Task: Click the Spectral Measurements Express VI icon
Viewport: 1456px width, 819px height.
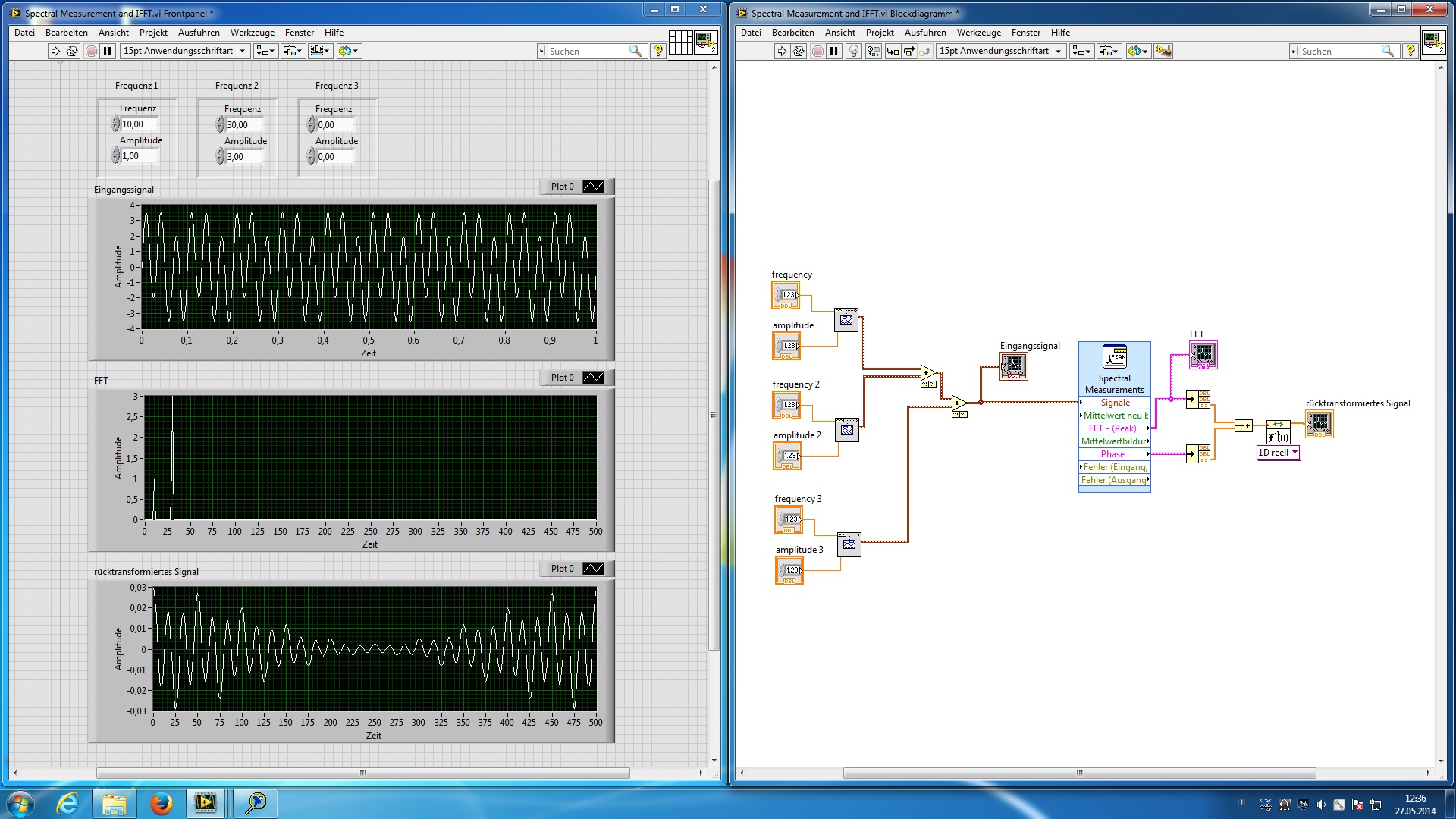Action: click(x=1114, y=356)
